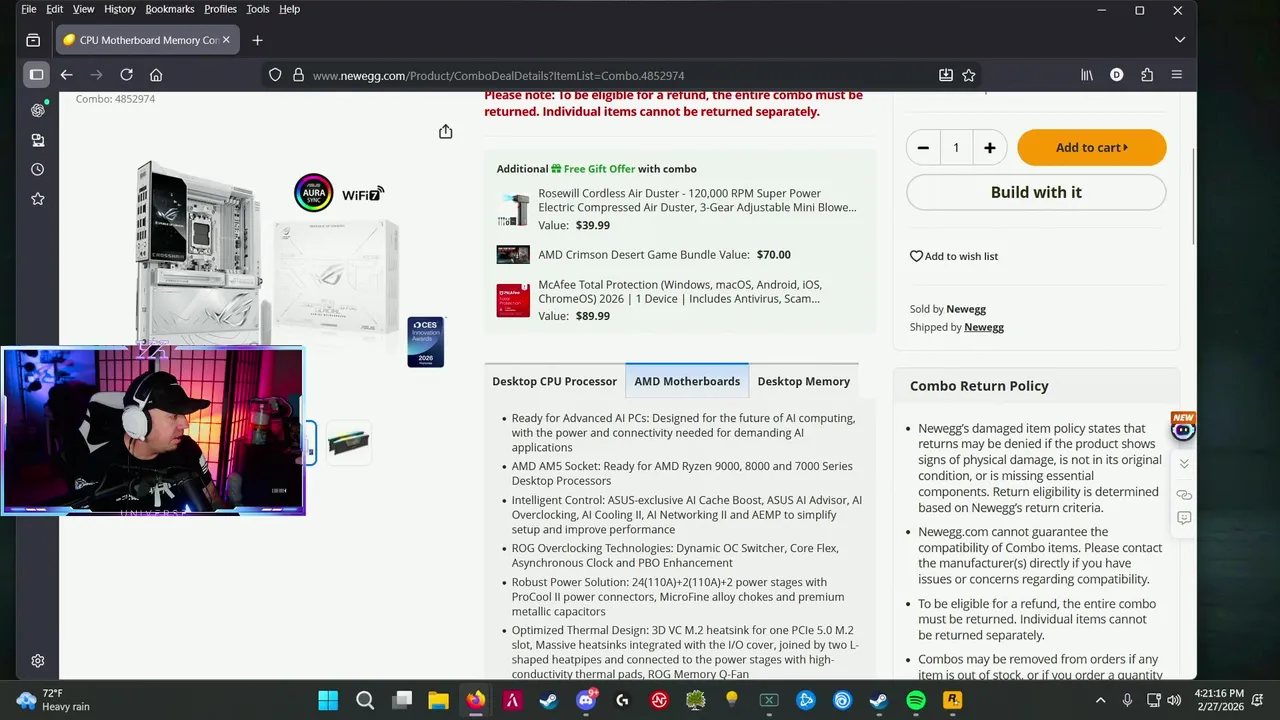Open sidebar settings gear icon

pyautogui.click(x=37, y=661)
